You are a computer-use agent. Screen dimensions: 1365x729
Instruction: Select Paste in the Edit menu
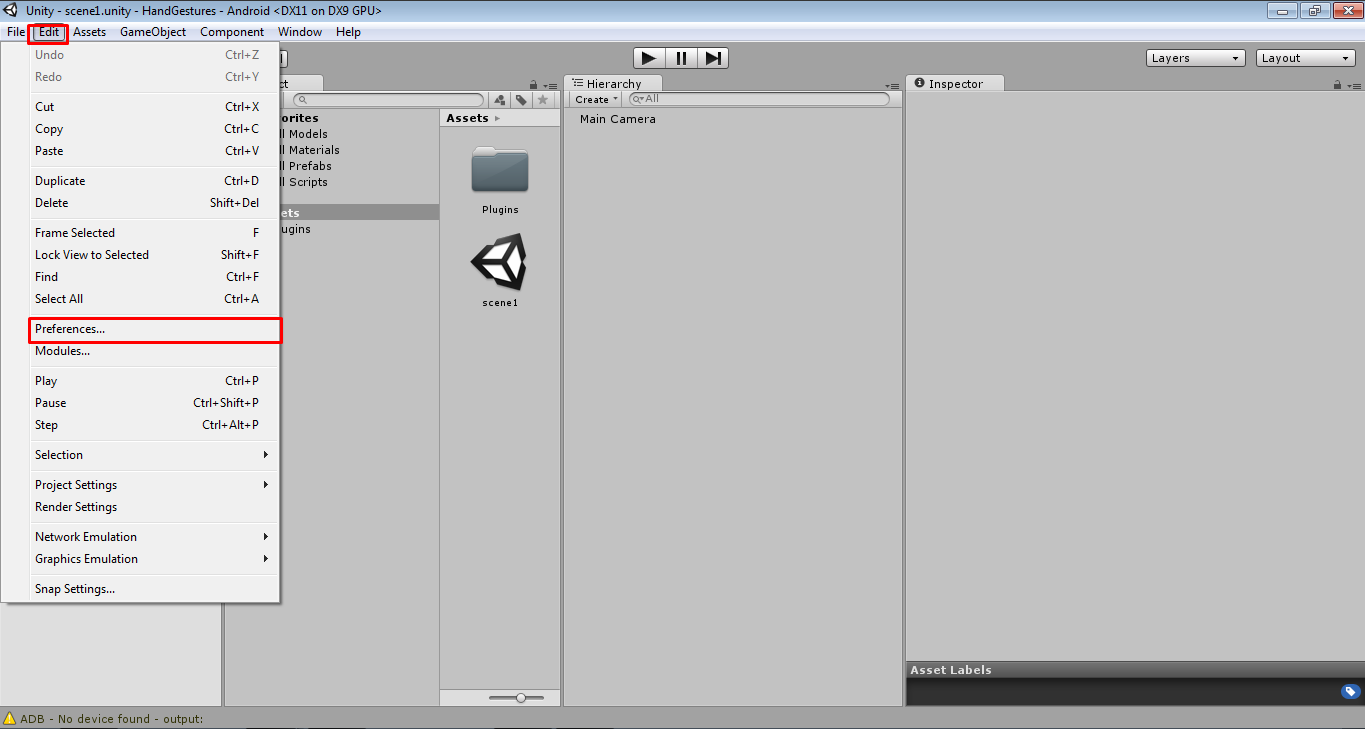tap(155, 151)
